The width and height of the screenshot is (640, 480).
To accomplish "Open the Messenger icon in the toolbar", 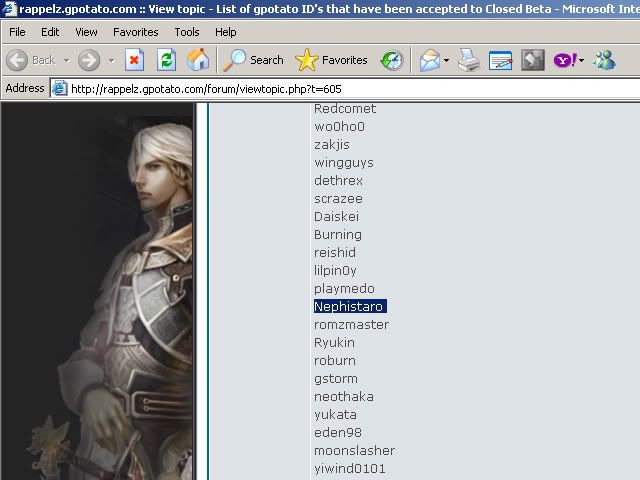I will click(604, 60).
